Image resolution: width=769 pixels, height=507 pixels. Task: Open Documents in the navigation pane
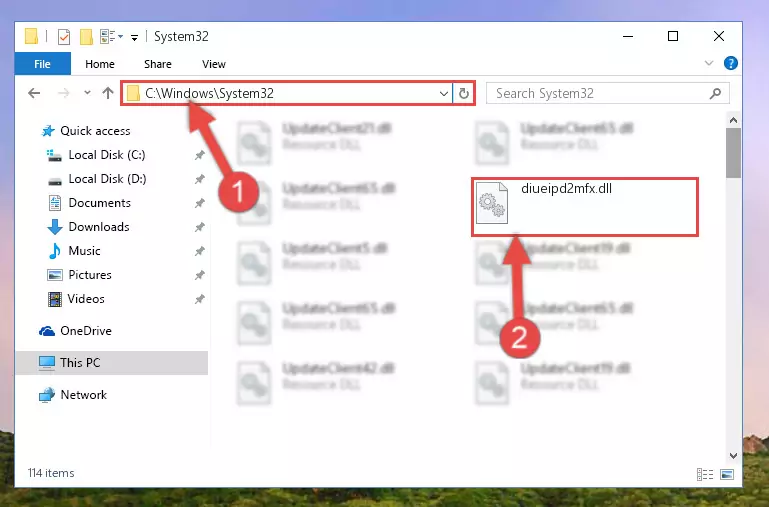pyautogui.click(x=100, y=203)
